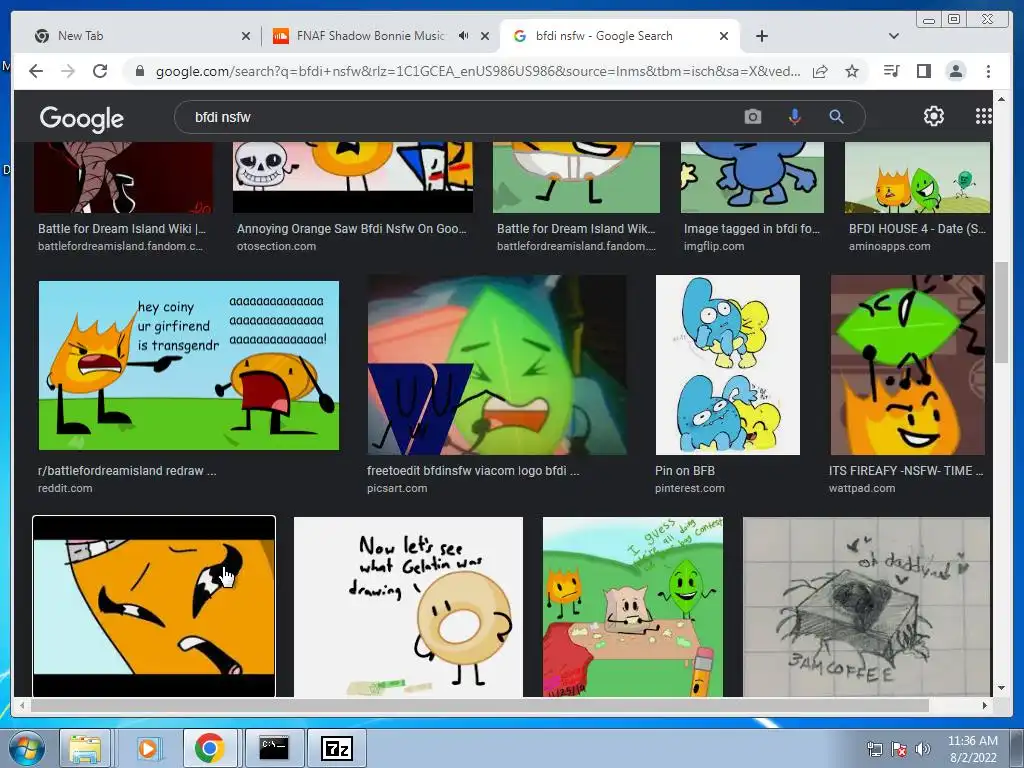
Task: Click the Image tagged in bfdi title
Action: point(752,229)
